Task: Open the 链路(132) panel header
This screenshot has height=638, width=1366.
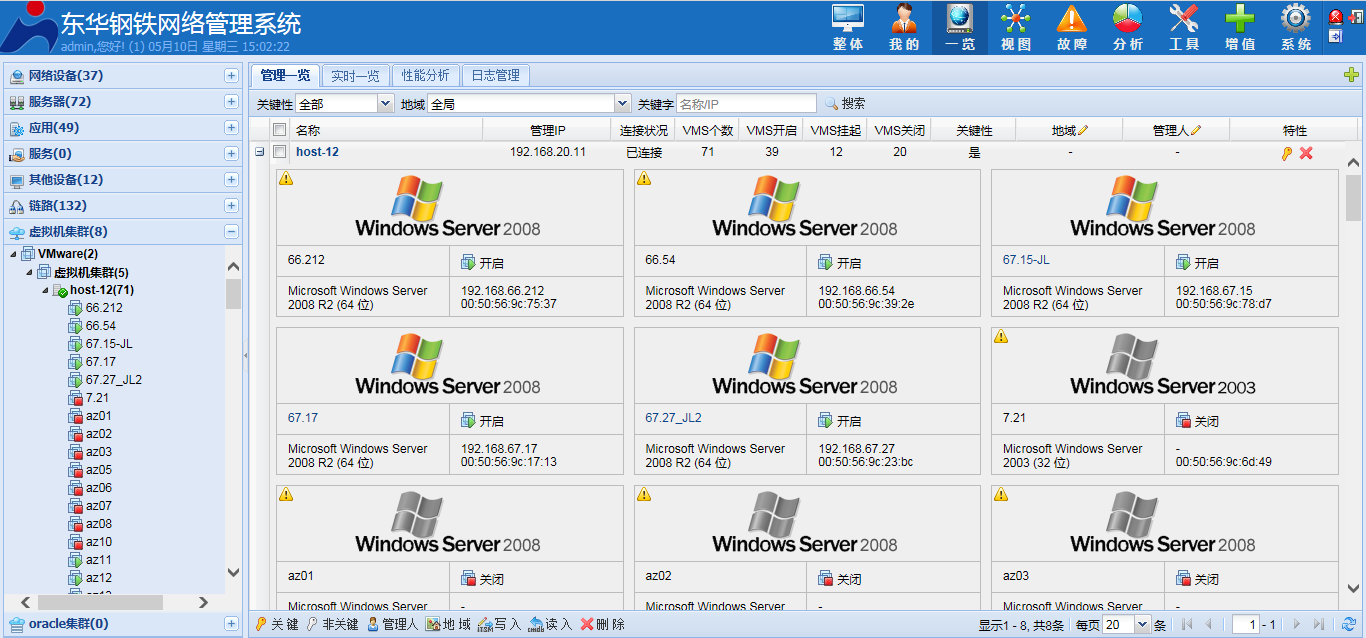Action: [123, 206]
